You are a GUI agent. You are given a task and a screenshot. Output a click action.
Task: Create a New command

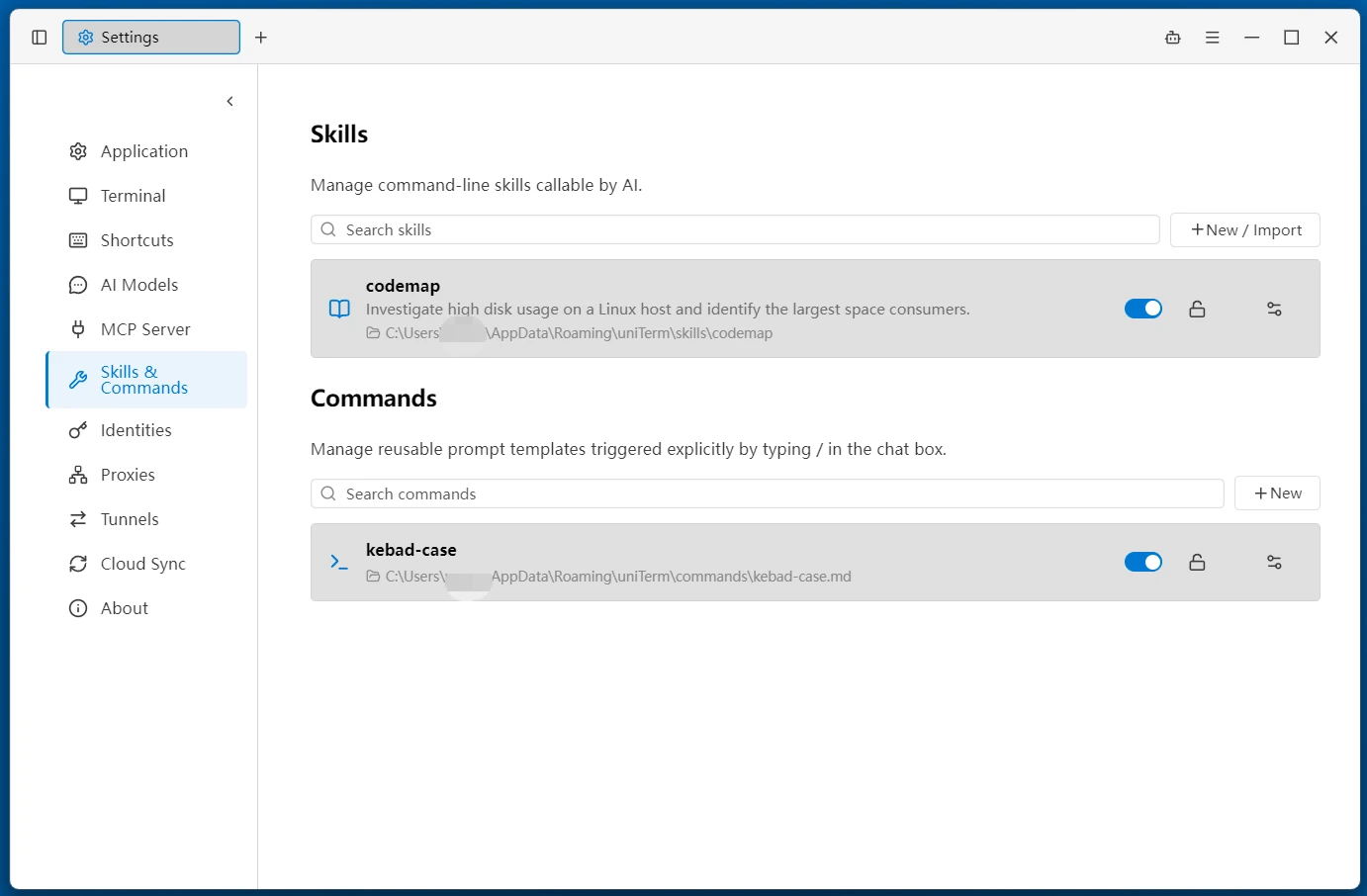[x=1277, y=493]
